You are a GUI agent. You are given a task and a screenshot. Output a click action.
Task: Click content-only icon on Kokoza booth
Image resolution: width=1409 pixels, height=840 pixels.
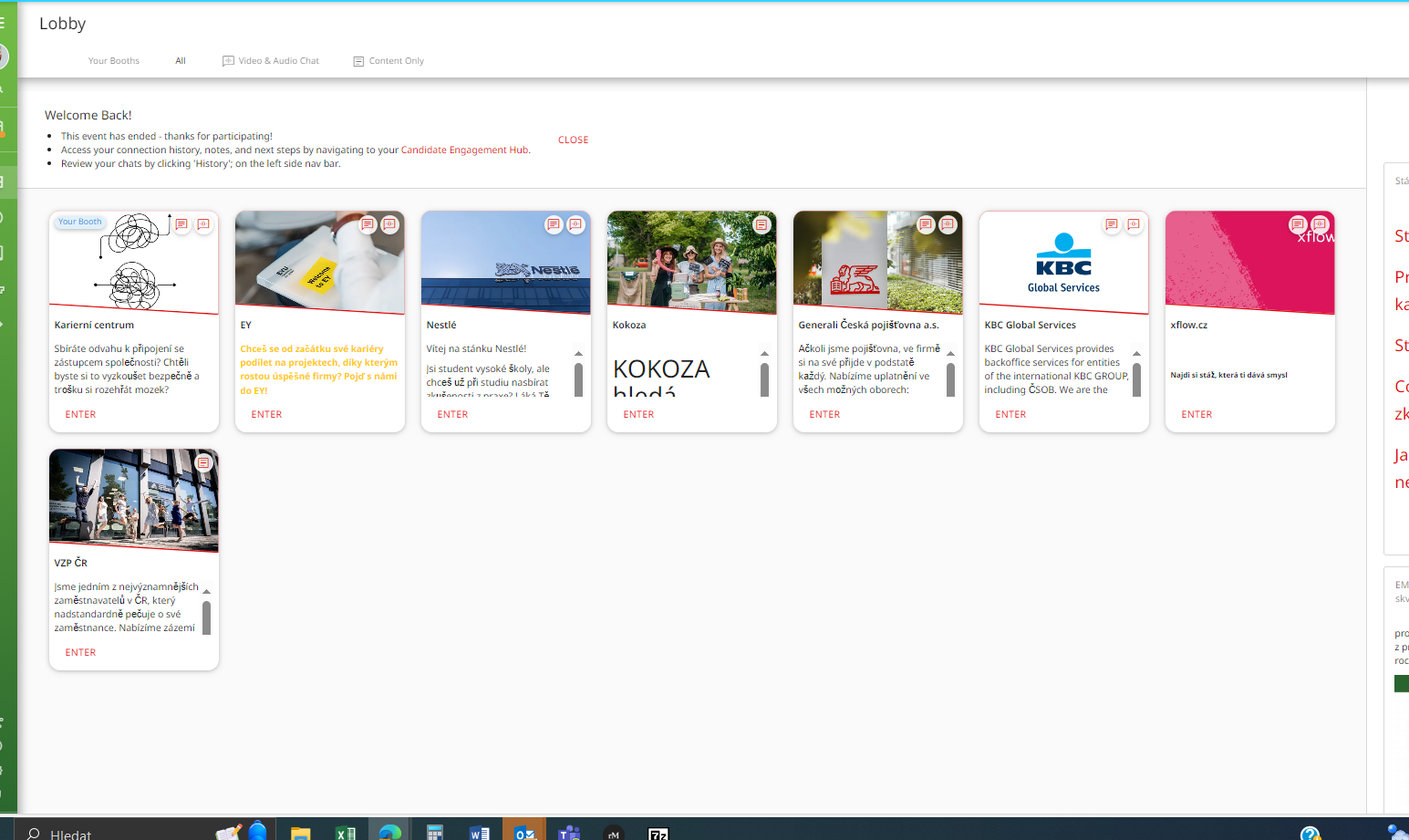[x=761, y=224]
